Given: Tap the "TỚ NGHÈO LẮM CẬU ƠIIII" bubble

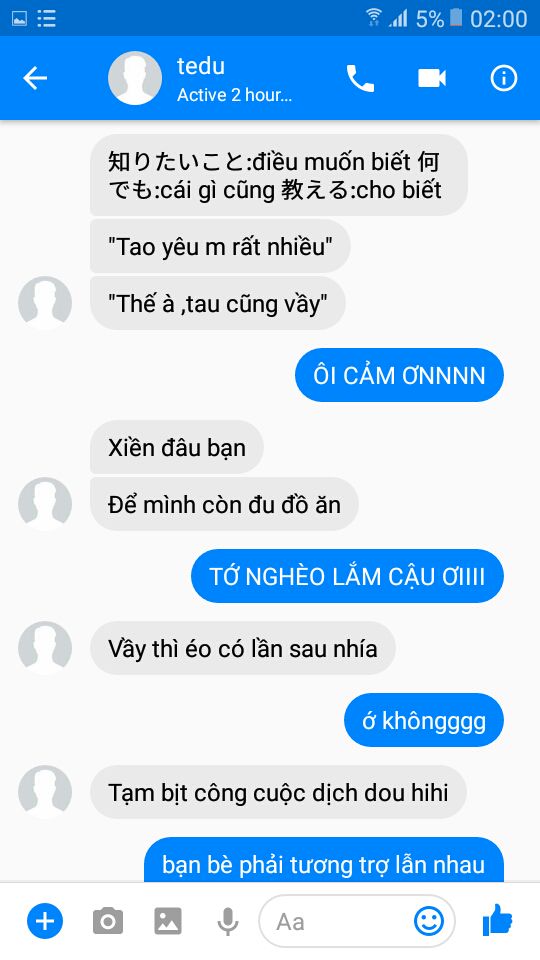Looking at the screenshot, I should pos(347,576).
